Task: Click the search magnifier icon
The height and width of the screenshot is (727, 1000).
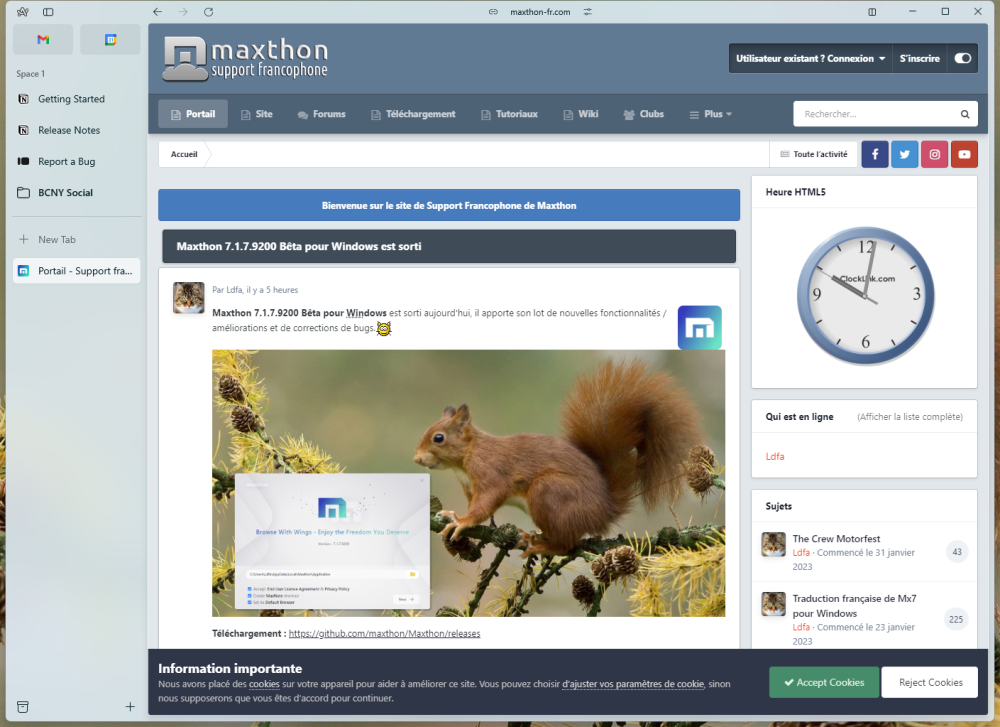Action: pyautogui.click(x=965, y=114)
